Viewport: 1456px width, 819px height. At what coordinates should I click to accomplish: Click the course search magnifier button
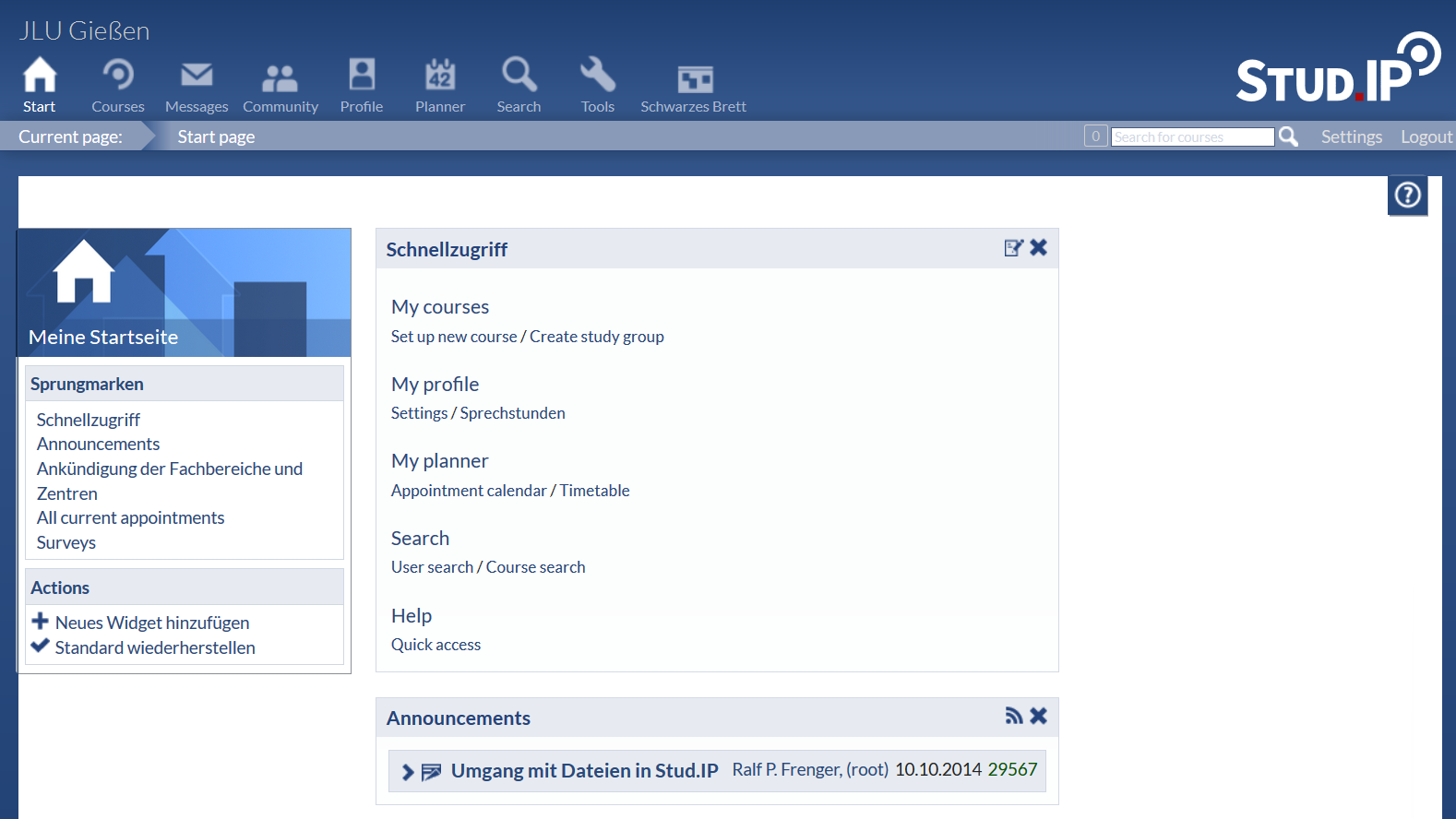point(1288,136)
